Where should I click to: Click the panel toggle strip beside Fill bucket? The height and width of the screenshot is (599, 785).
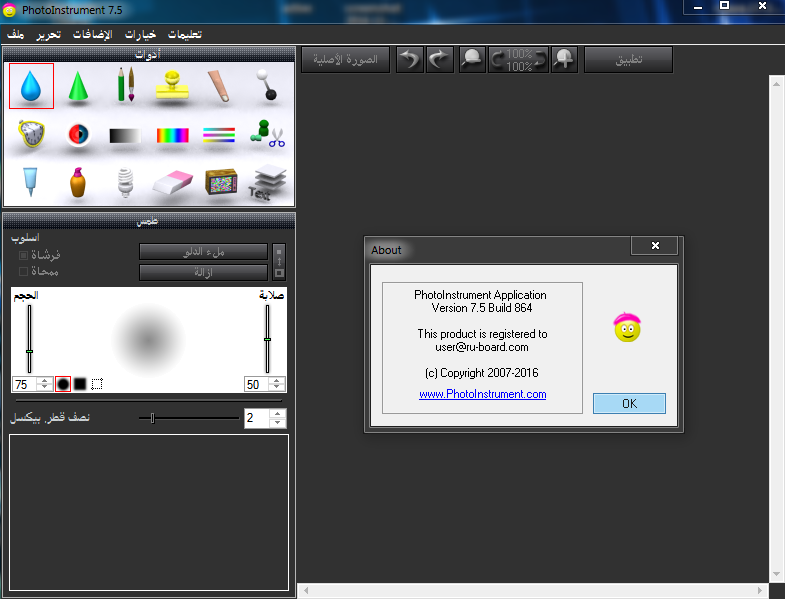[x=279, y=262]
